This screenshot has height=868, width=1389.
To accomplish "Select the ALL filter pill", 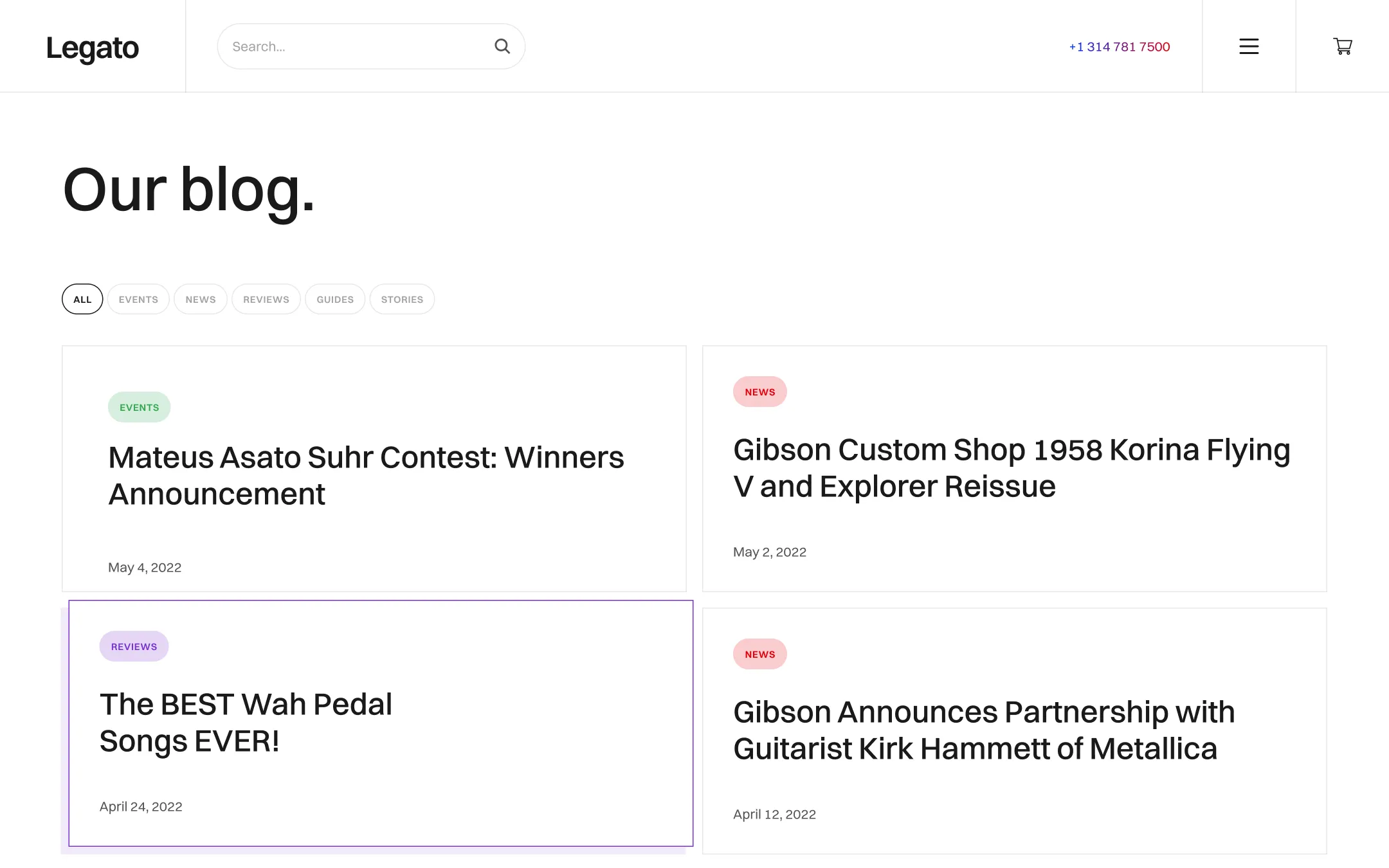I will tap(82, 299).
